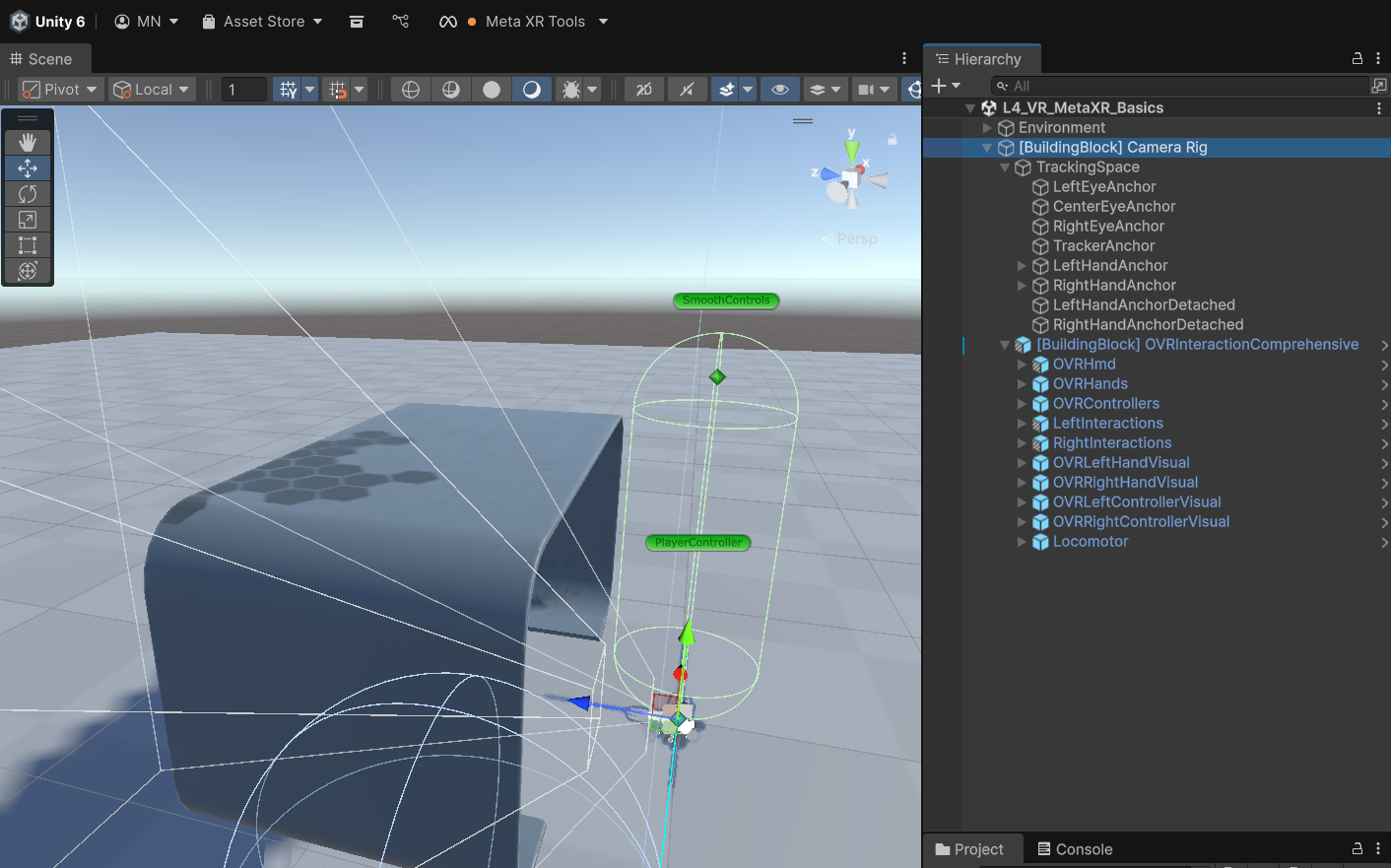Toggle 2D scene view mode
The height and width of the screenshot is (868, 1391).
click(644, 90)
